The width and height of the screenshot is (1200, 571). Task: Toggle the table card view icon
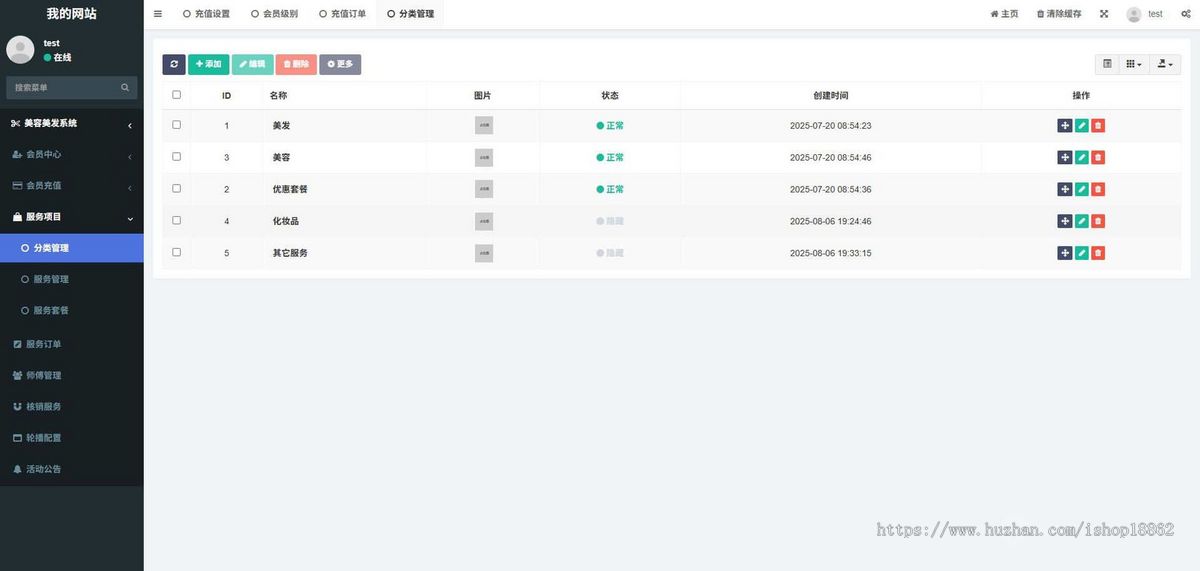1107,64
